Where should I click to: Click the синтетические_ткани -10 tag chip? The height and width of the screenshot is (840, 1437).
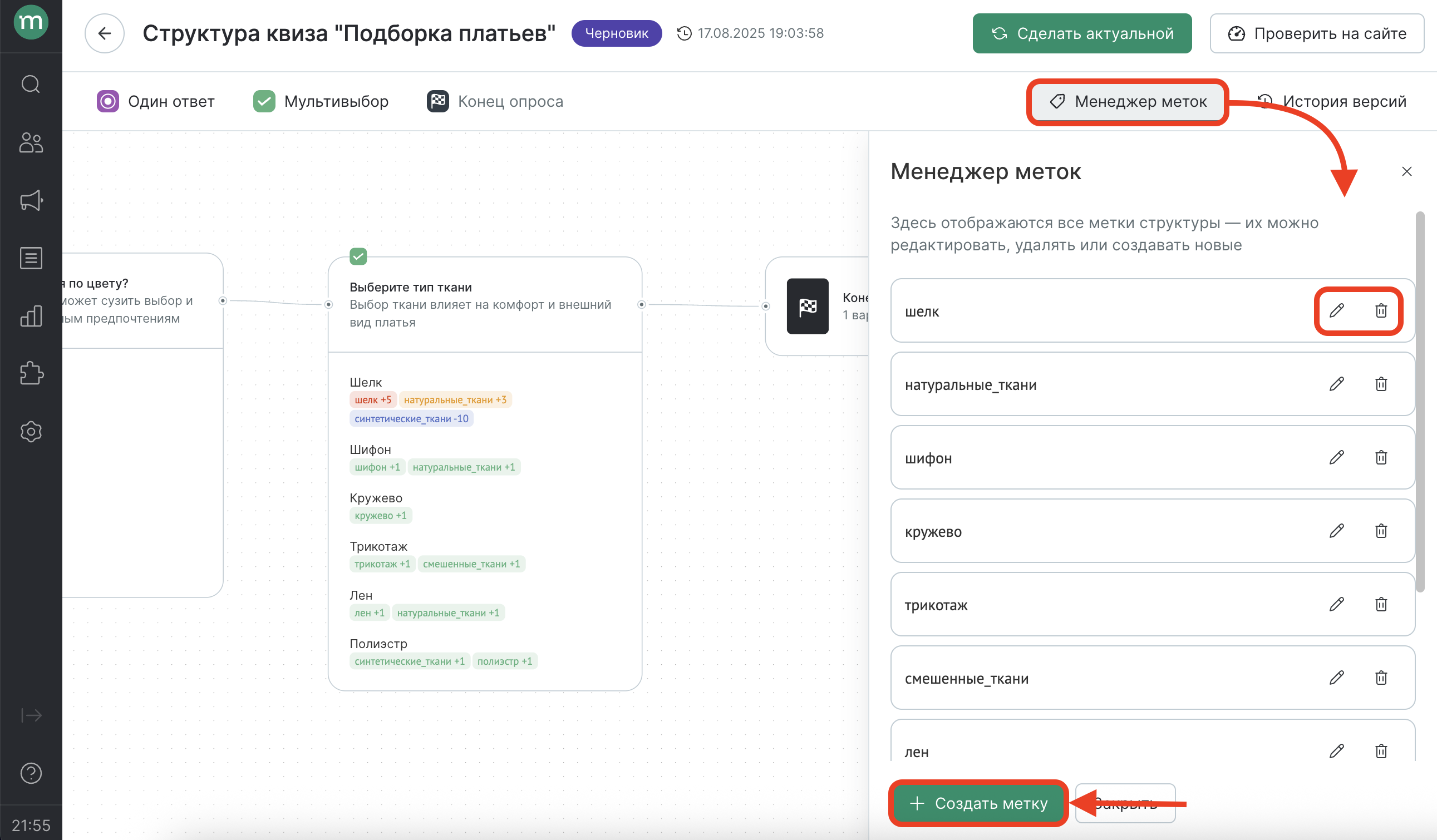click(x=411, y=419)
